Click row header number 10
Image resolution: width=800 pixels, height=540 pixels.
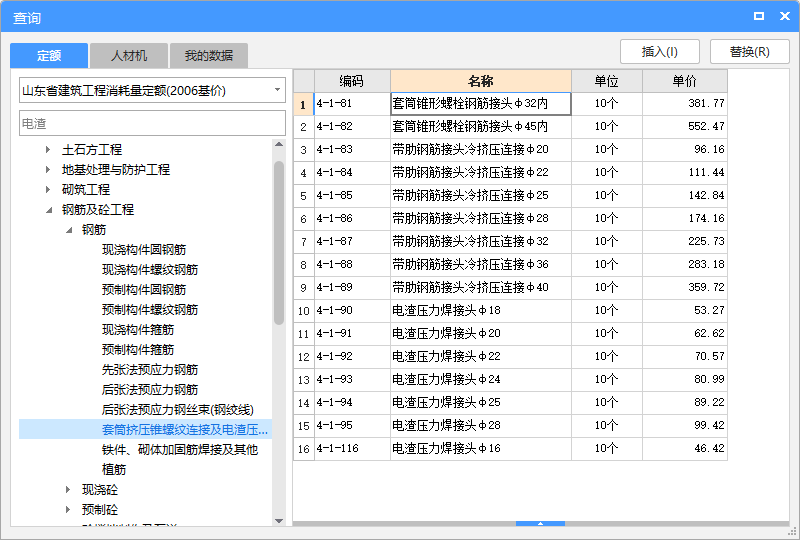[304, 310]
